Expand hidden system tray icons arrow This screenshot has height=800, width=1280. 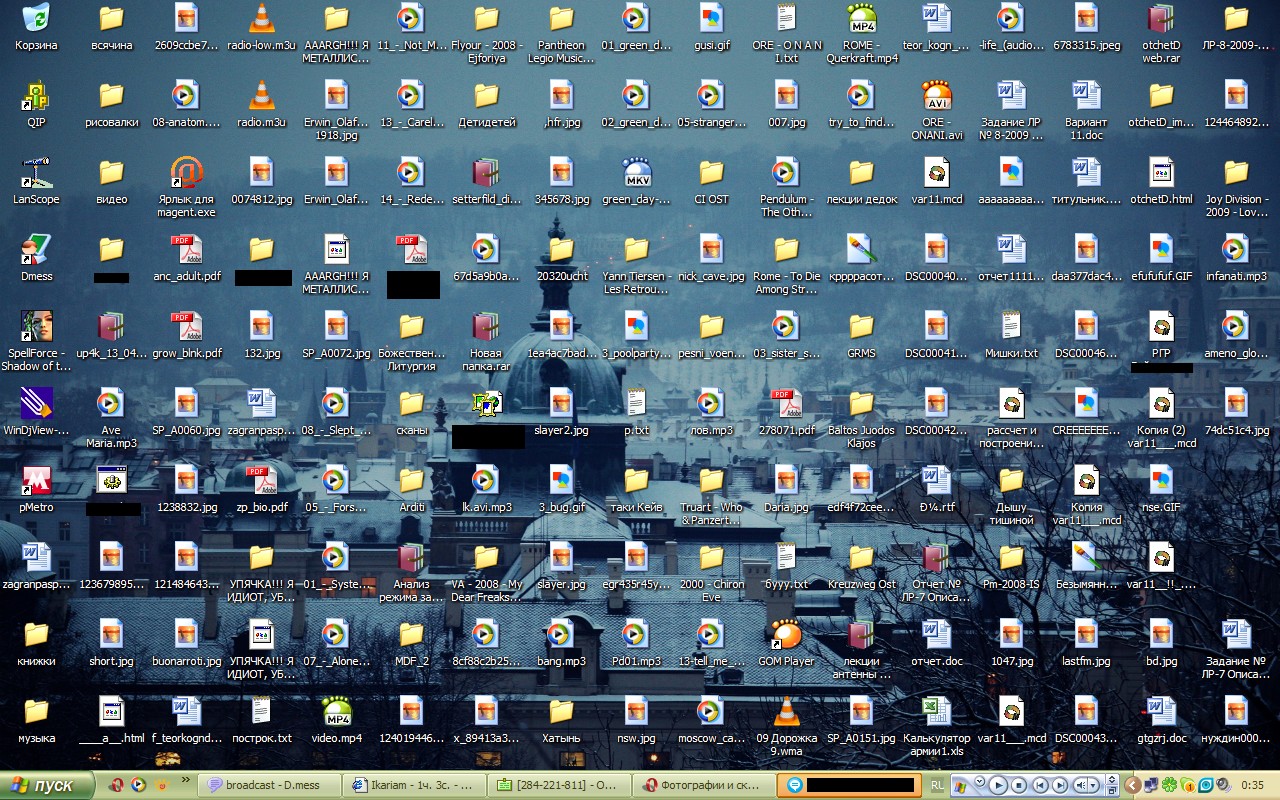(1132, 785)
